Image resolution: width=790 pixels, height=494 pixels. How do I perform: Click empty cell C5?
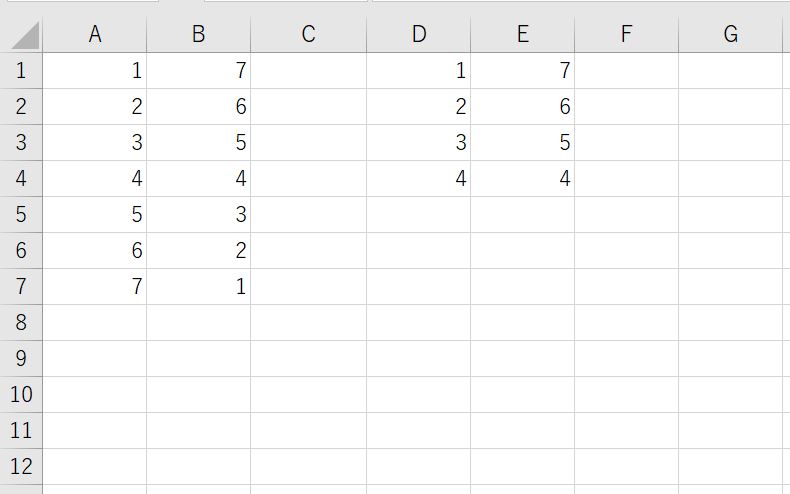pos(308,214)
